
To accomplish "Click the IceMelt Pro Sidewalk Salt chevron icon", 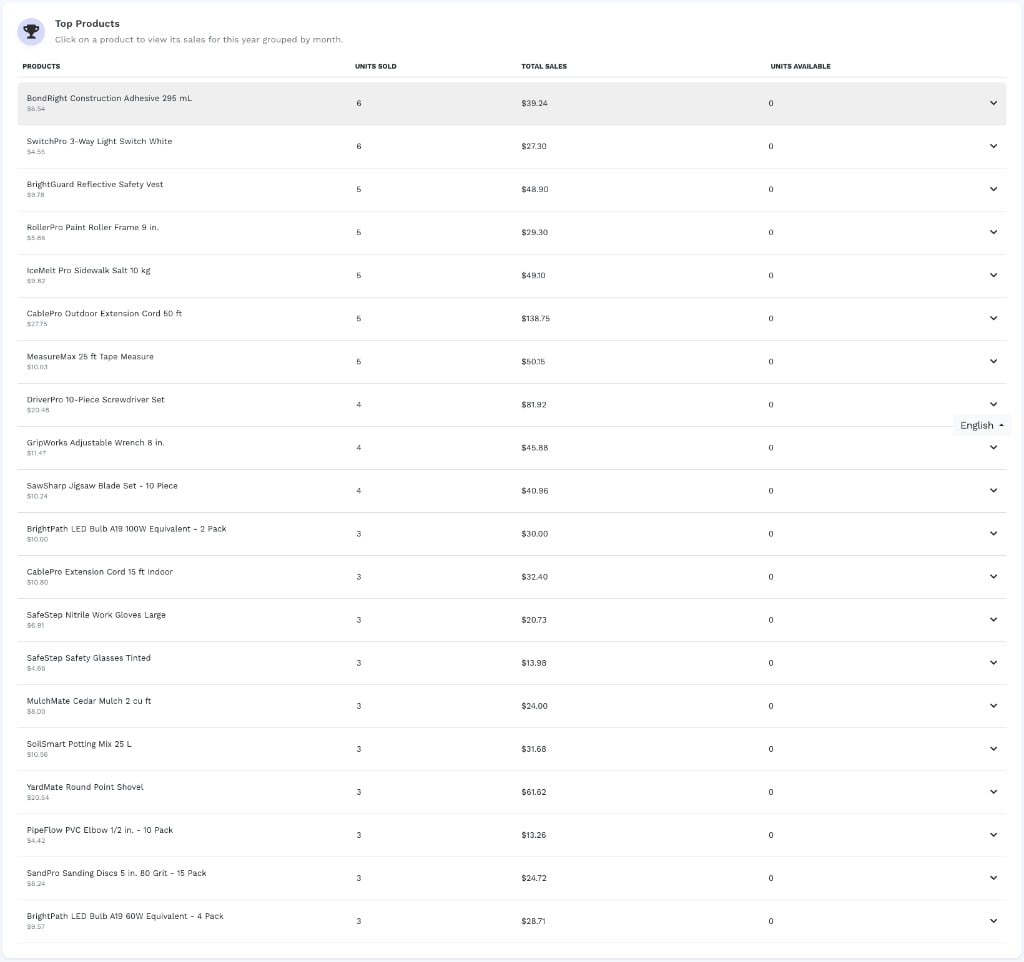I will click(993, 276).
